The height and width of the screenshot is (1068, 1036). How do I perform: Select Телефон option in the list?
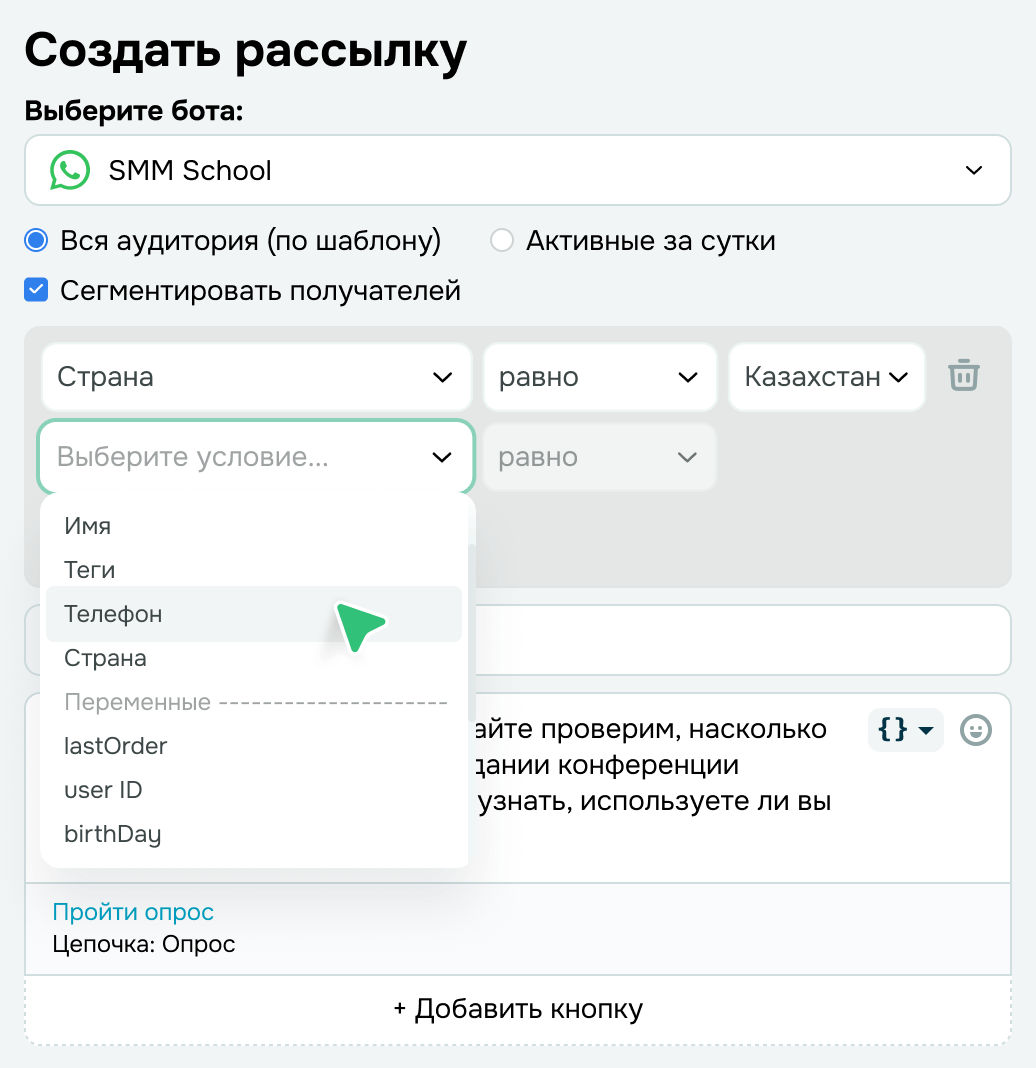[x=113, y=614]
